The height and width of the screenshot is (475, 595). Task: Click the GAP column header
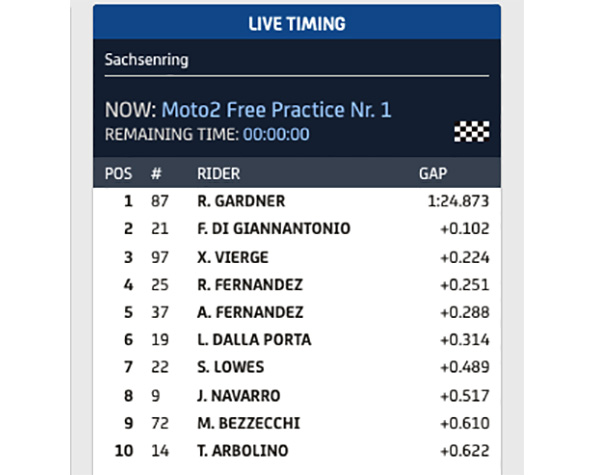433,174
